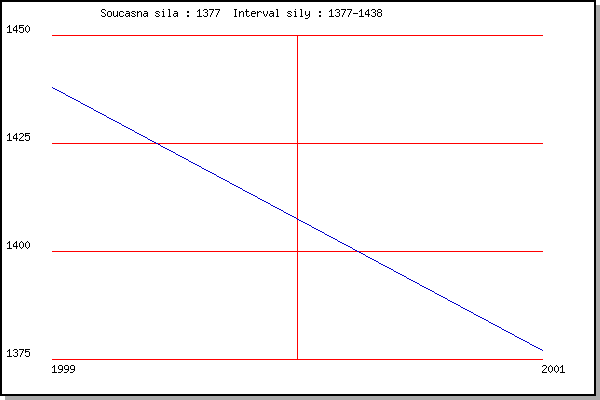Click the 1999 x-axis year label
The image size is (600, 400).
pos(64,369)
